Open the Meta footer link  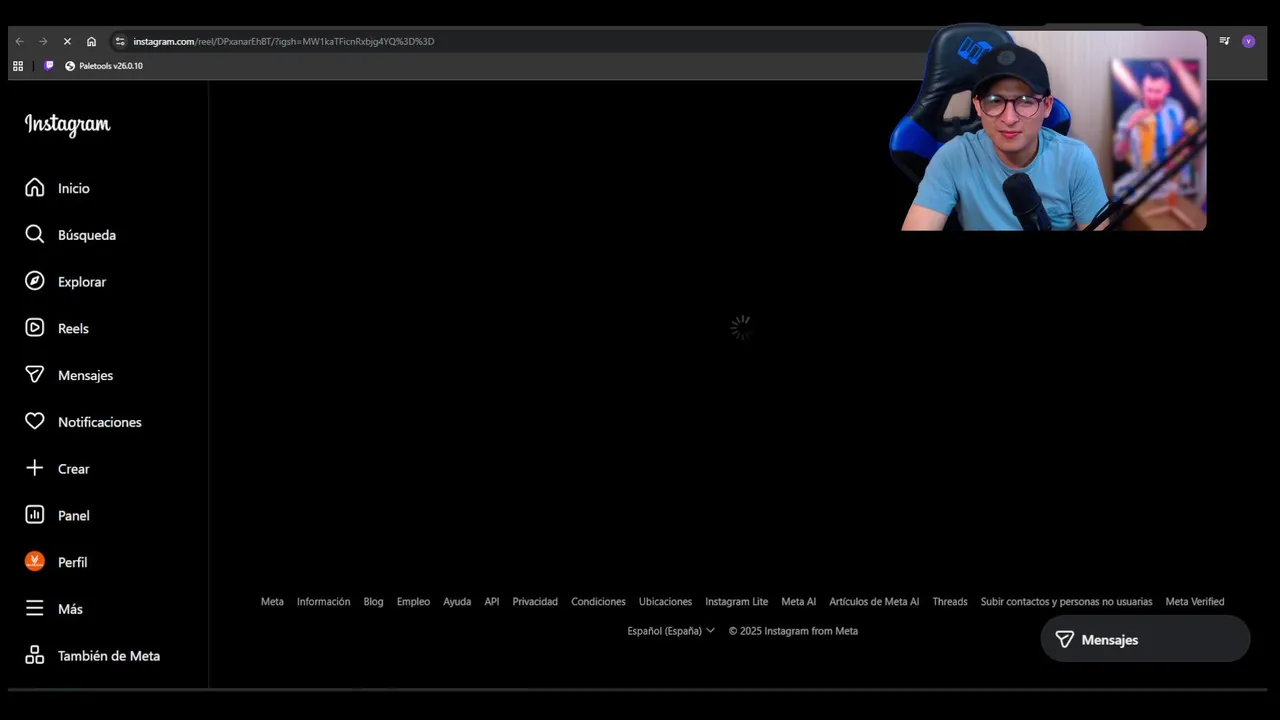(272, 602)
